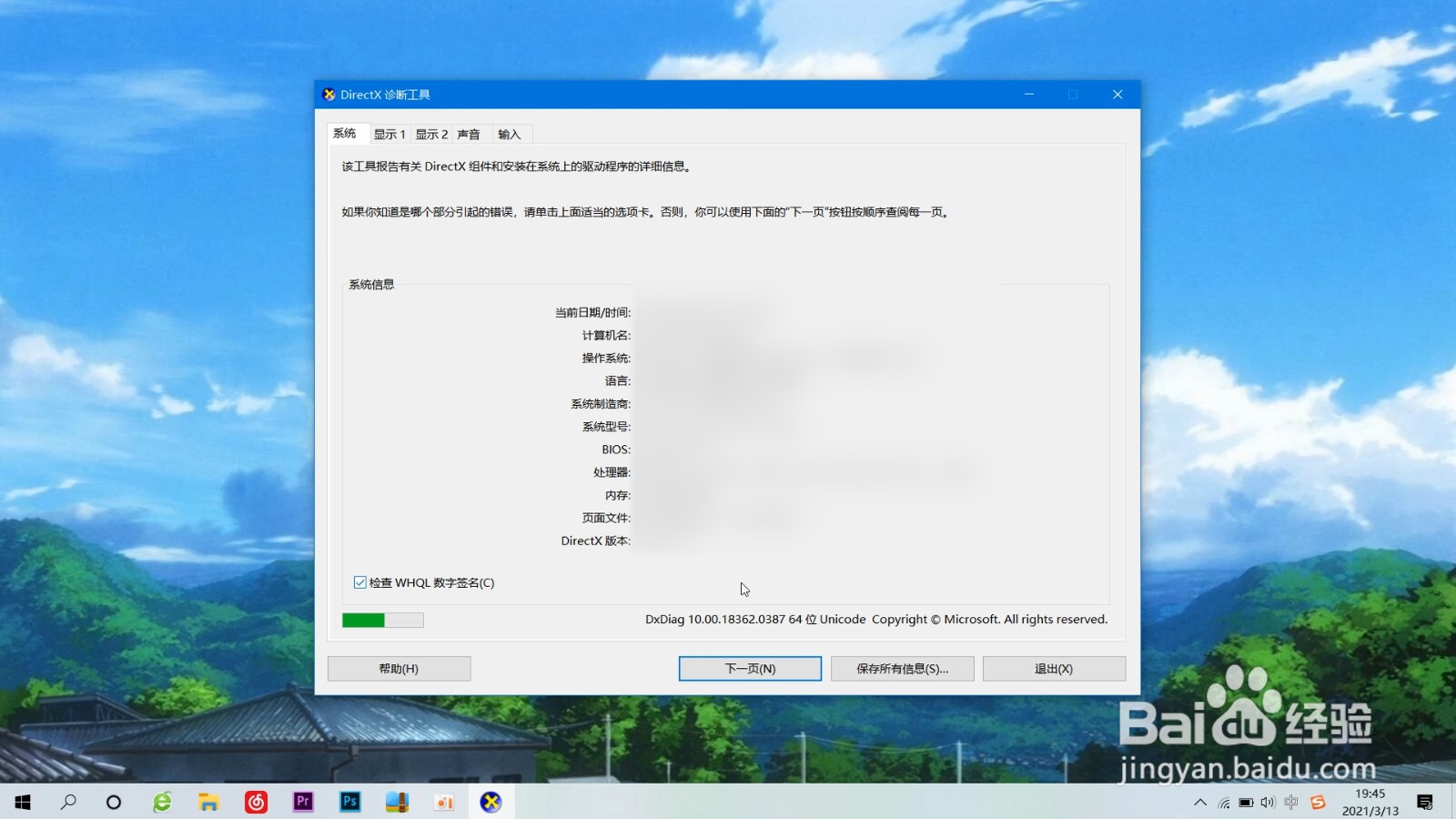Toggle 检查 WHQL 数字签名 checkbox

coord(359,581)
